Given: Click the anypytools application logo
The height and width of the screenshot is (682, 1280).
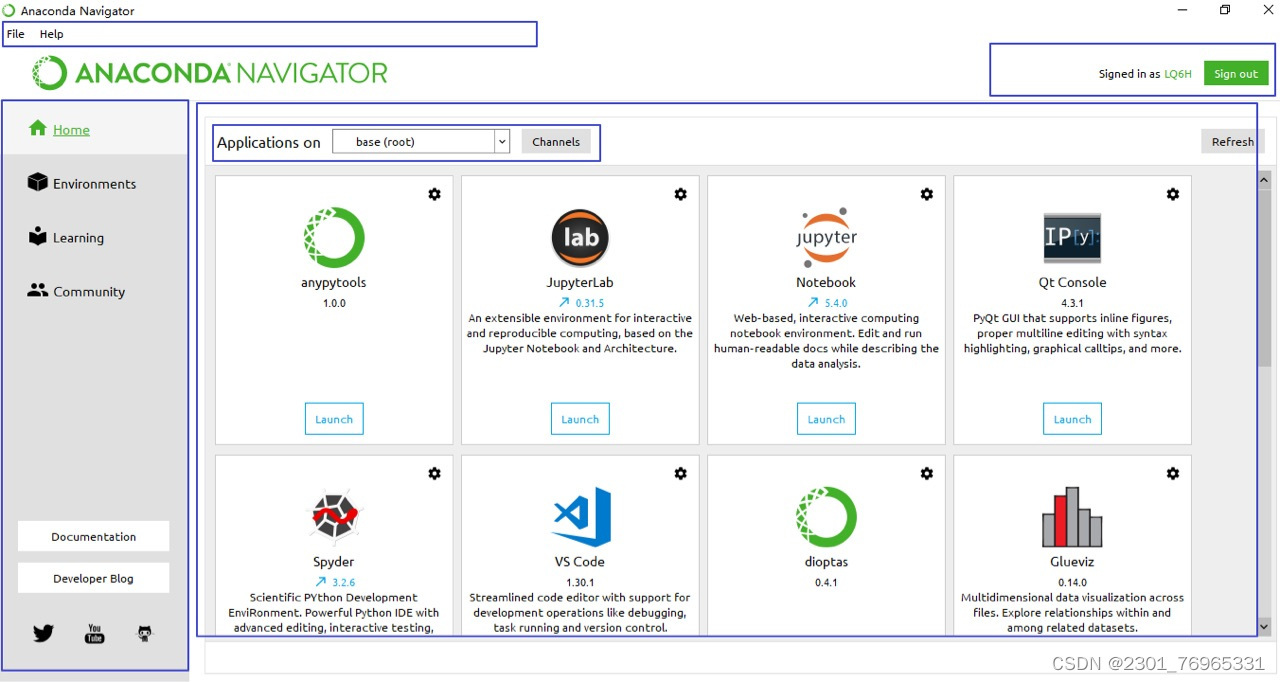Looking at the screenshot, I should point(334,238).
